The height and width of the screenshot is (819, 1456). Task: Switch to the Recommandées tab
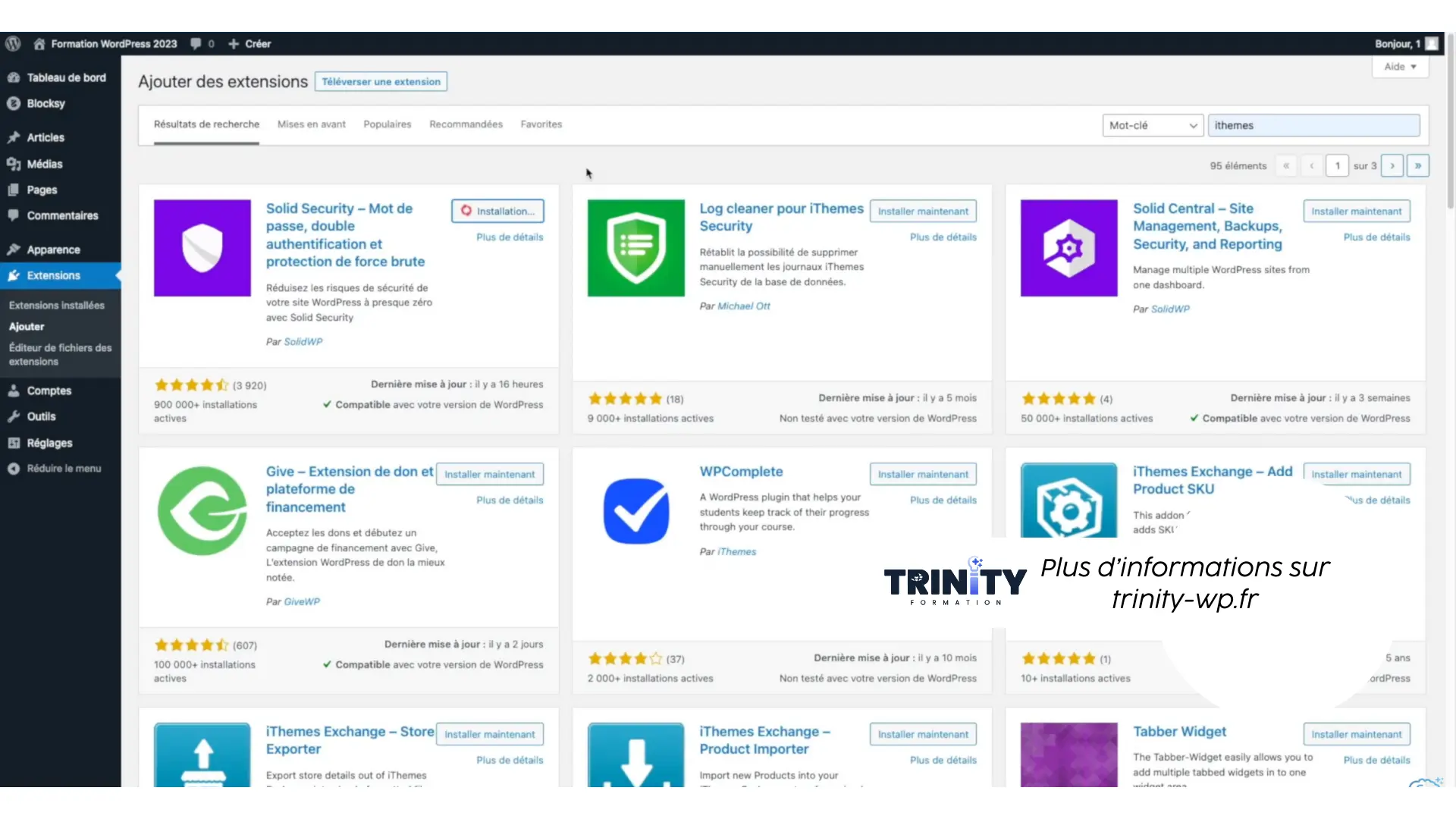coord(466,124)
